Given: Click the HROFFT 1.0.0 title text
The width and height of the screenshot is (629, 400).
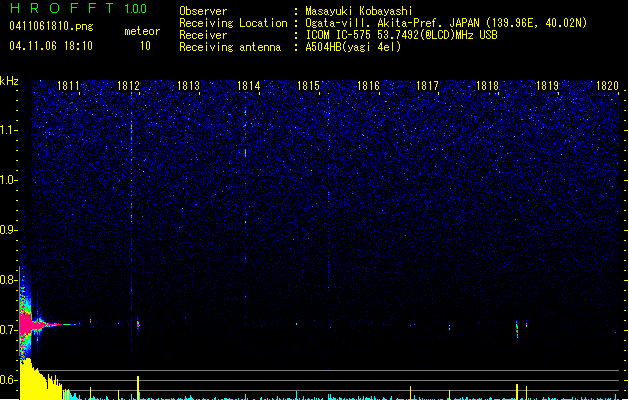Looking at the screenshot, I should tap(79, 8).
